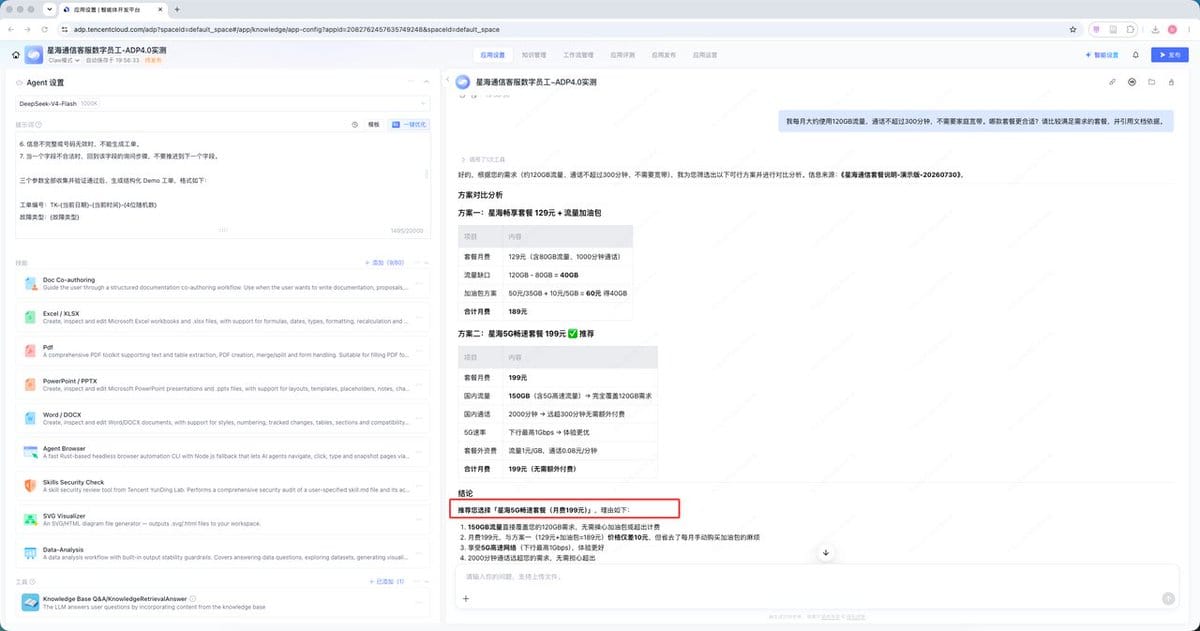Click the Knowledge Base Q&A tool icon
This screenshot has height=631, width=1200.
tap(28, 602)
